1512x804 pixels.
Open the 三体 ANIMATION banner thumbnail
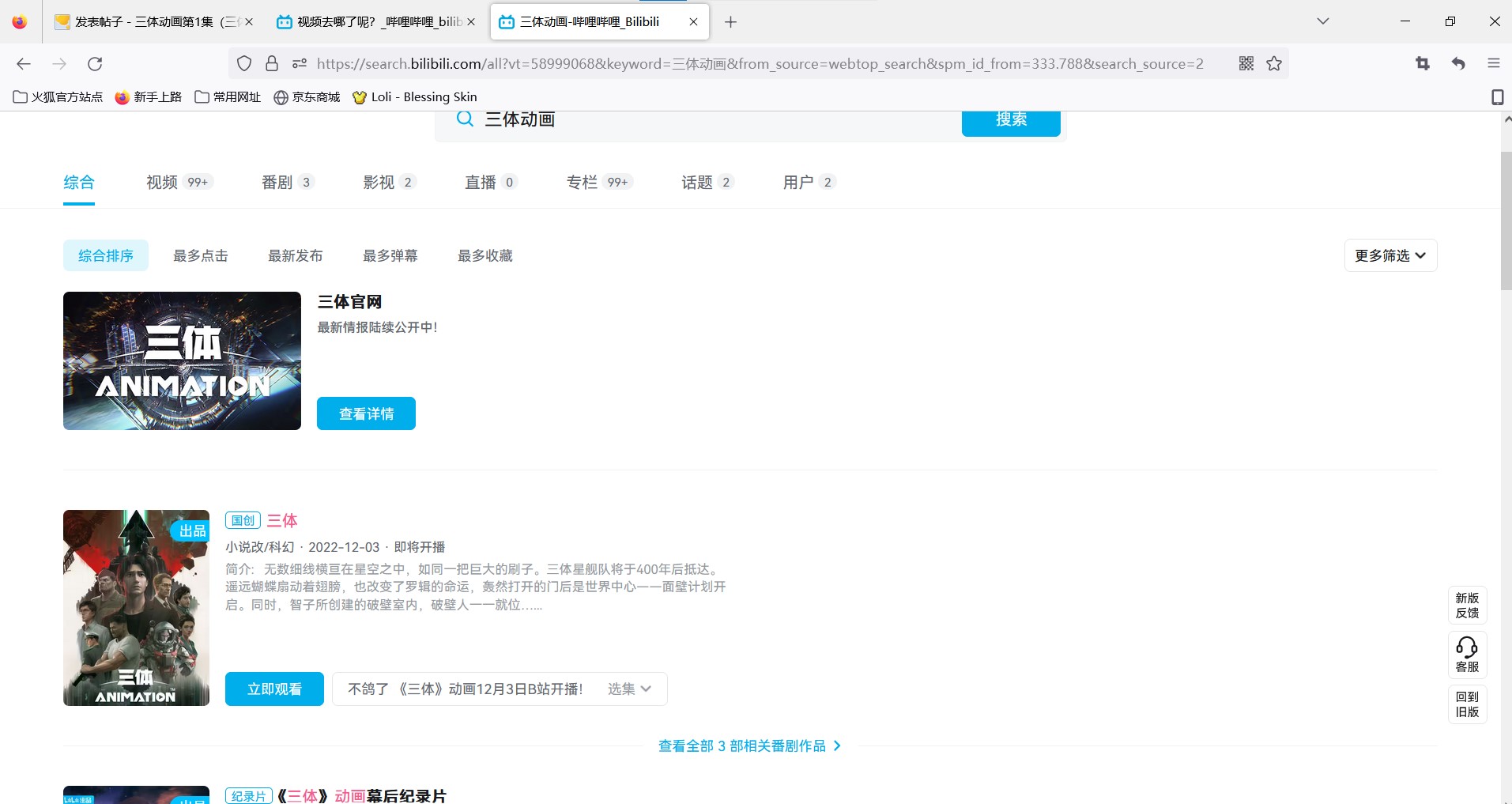pos(182,360)
